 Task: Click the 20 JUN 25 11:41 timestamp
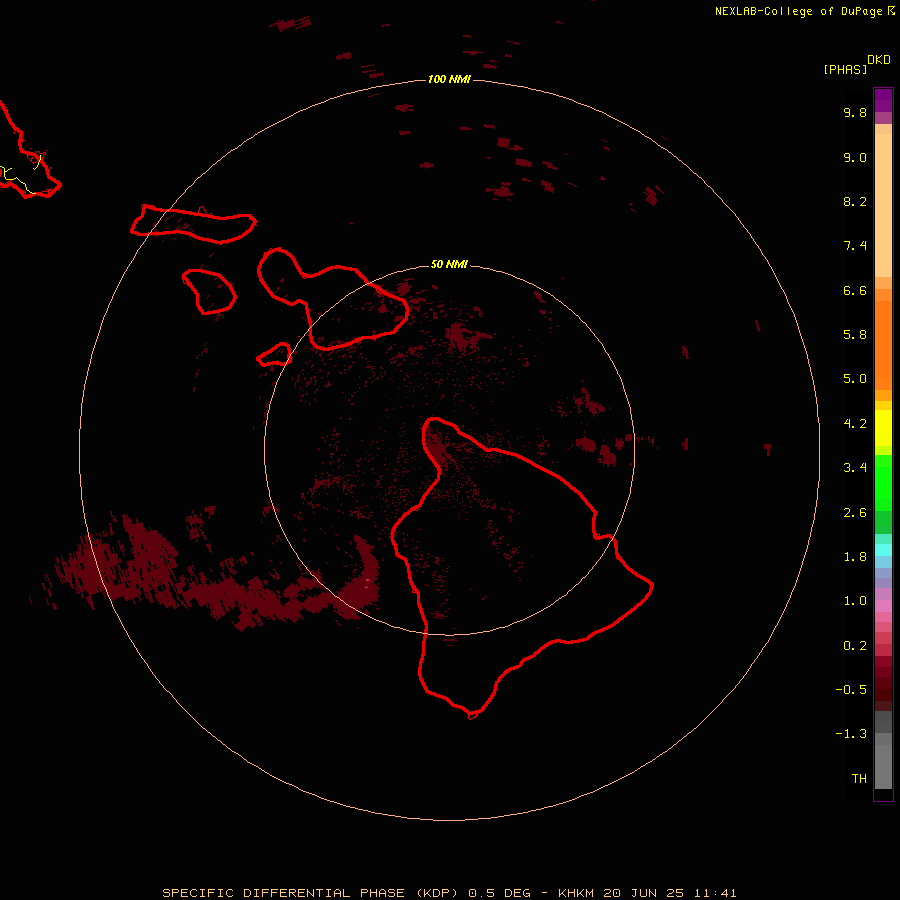point(670,893)
